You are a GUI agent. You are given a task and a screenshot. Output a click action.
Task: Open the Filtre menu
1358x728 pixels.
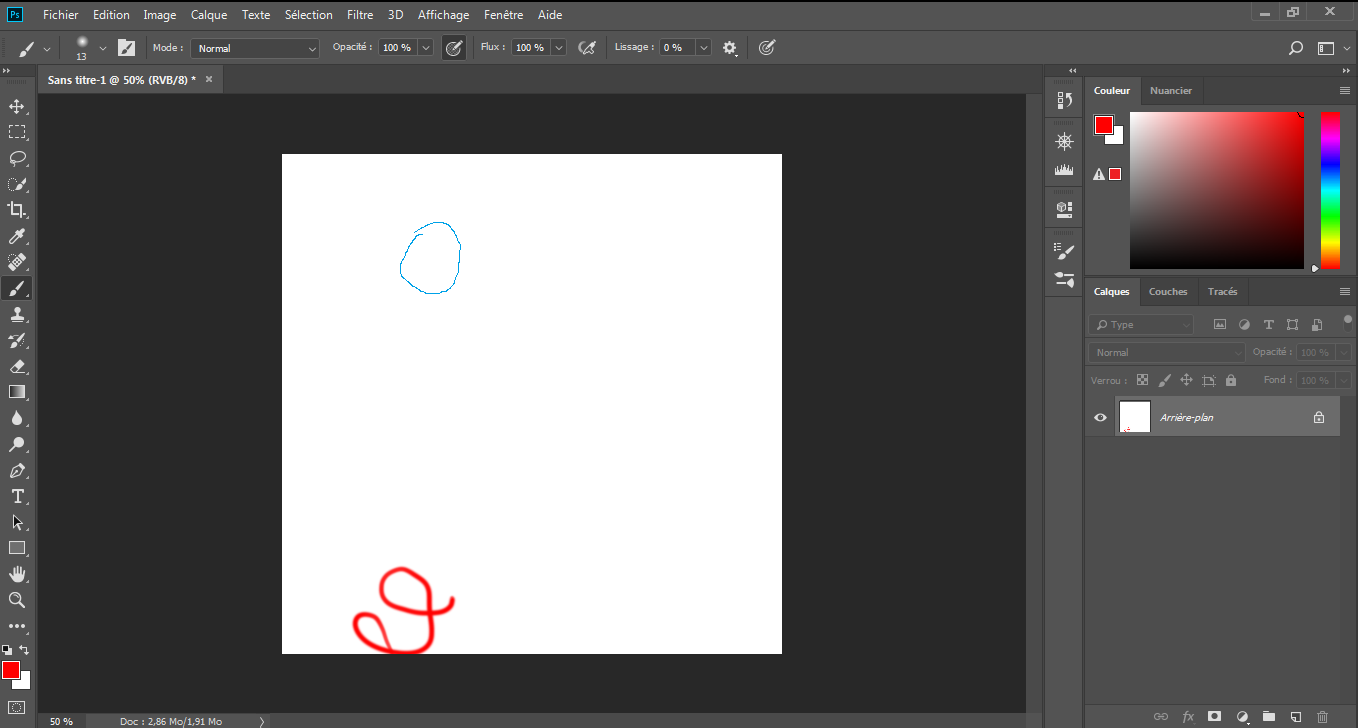pyautogui.click(x=360, y=15)
